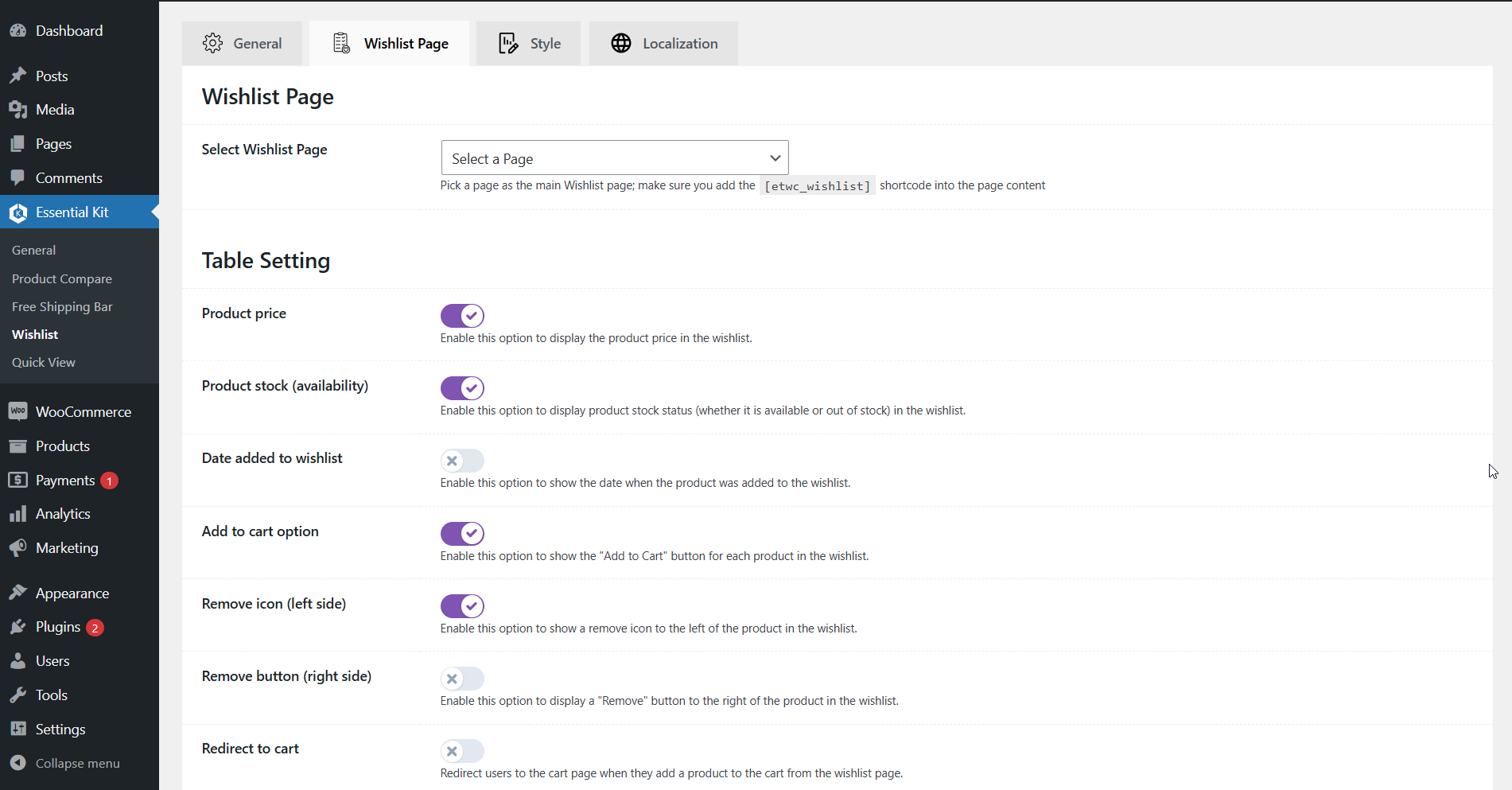
Task: Switch to the Localization tab
Action: (x=664, y=44)
